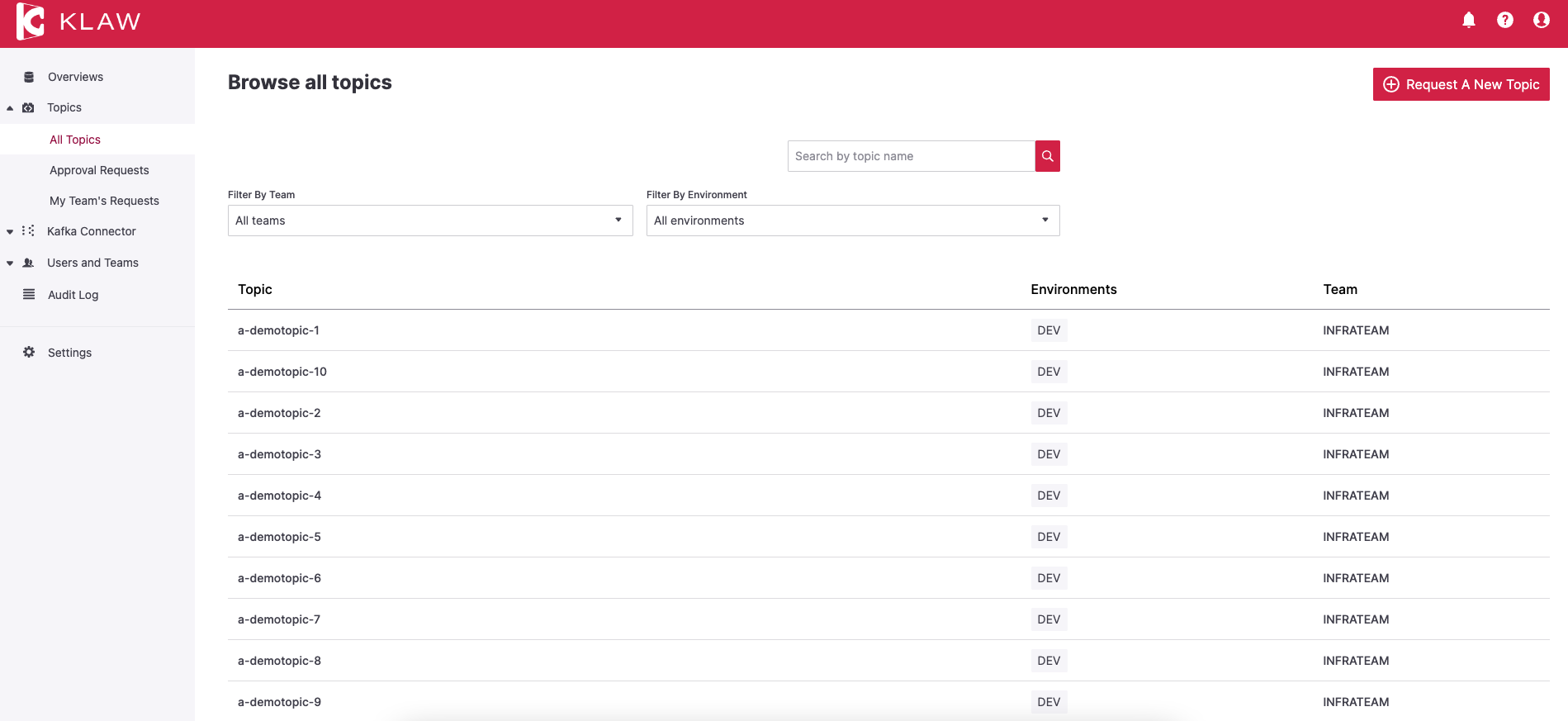Click the magnifier search button

[x=1047, y=156]
